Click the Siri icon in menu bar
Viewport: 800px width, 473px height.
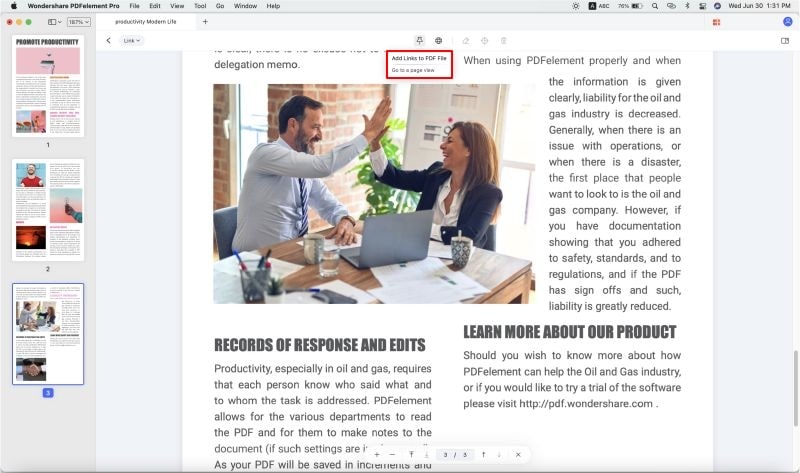717,6
